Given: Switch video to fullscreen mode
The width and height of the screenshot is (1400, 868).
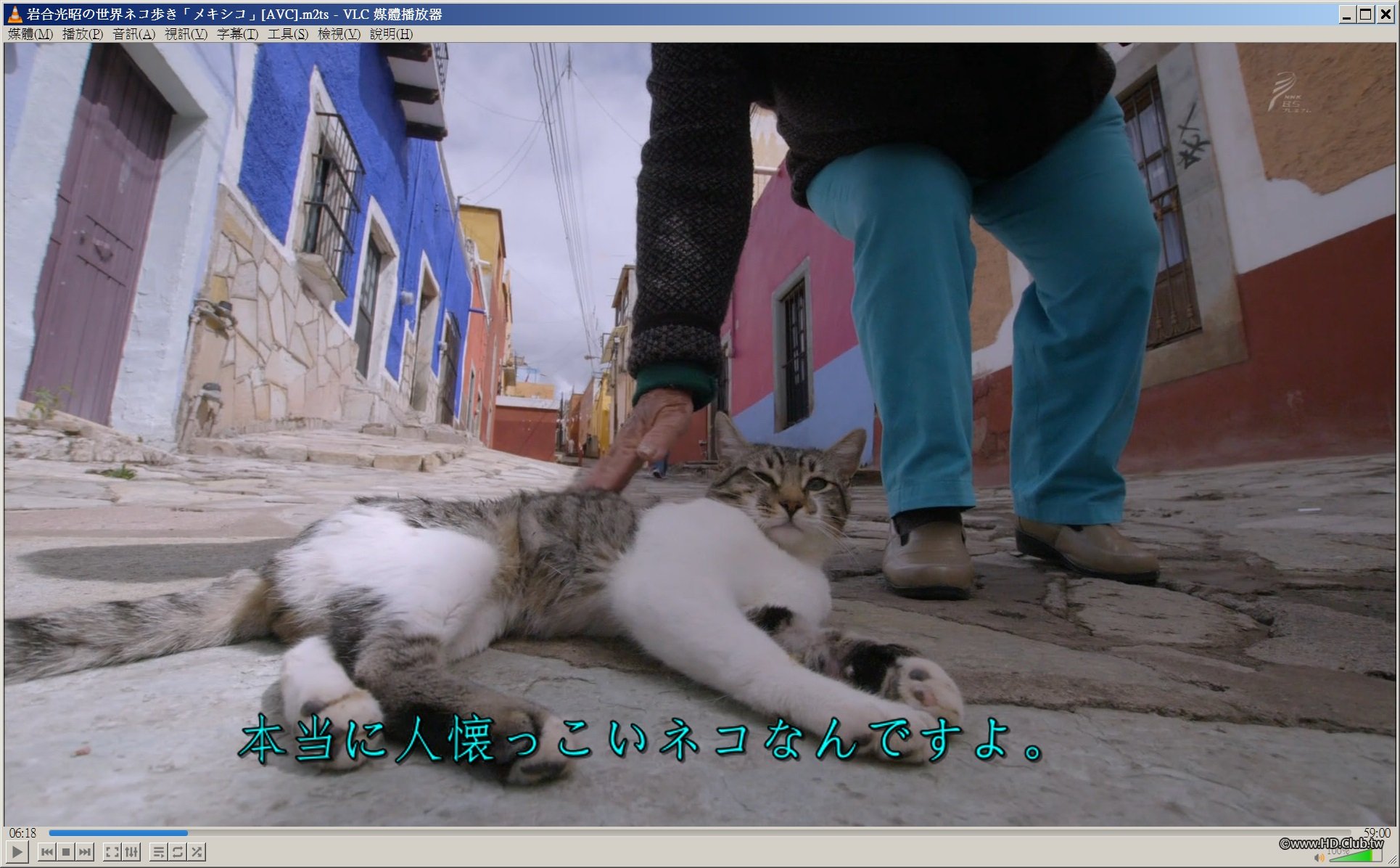Looking at the screenshot, I should tap(112, 852).
